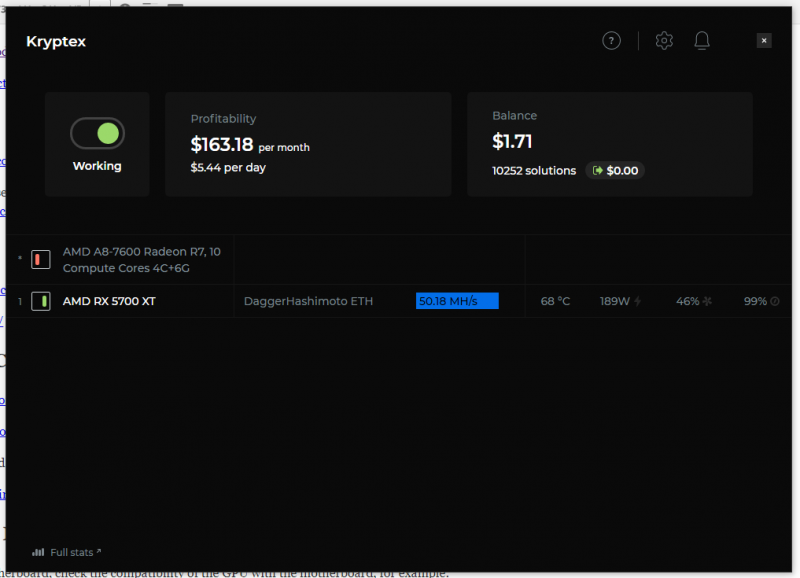
Task: Click the DaggerHashimoto ETH algorithm label
Action: (308, 301)
